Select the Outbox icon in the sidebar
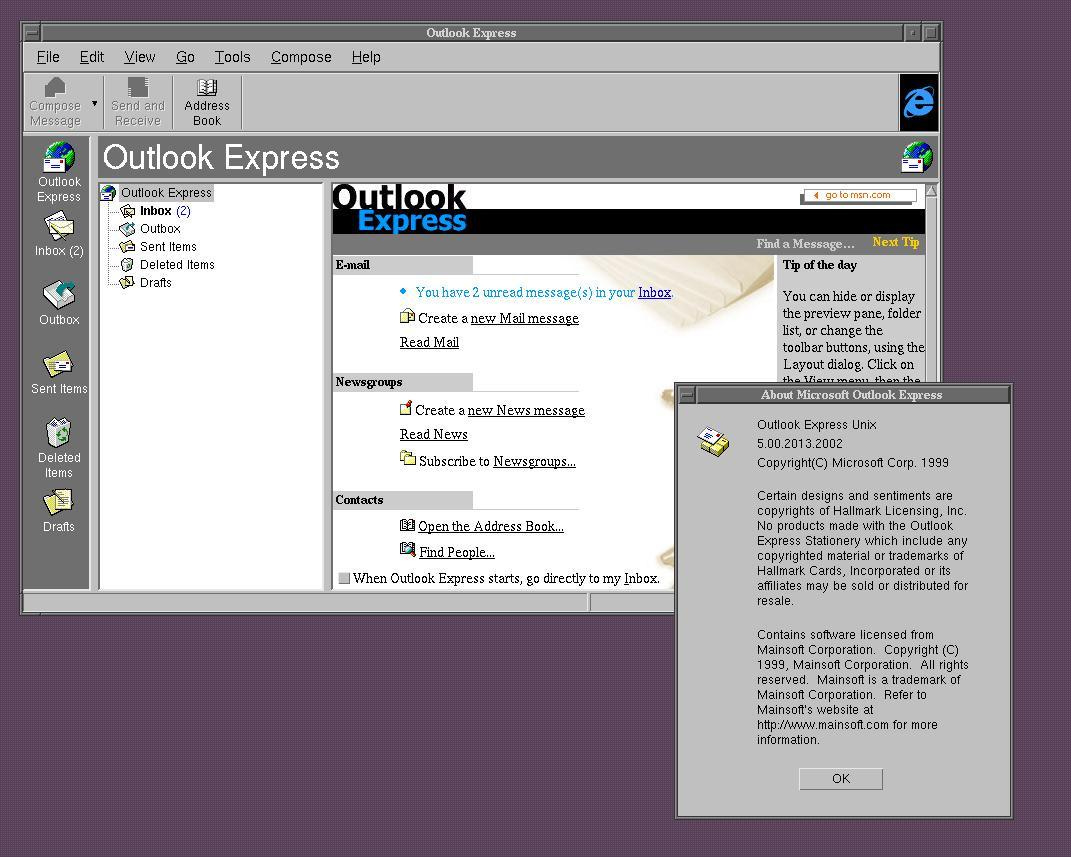This screenshot has height=857, width=1071. pos(58,300)
